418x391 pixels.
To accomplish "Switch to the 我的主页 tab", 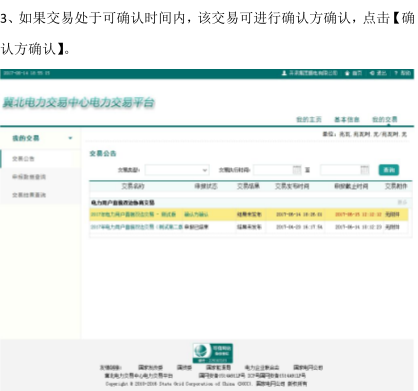I will coord(309,119).
